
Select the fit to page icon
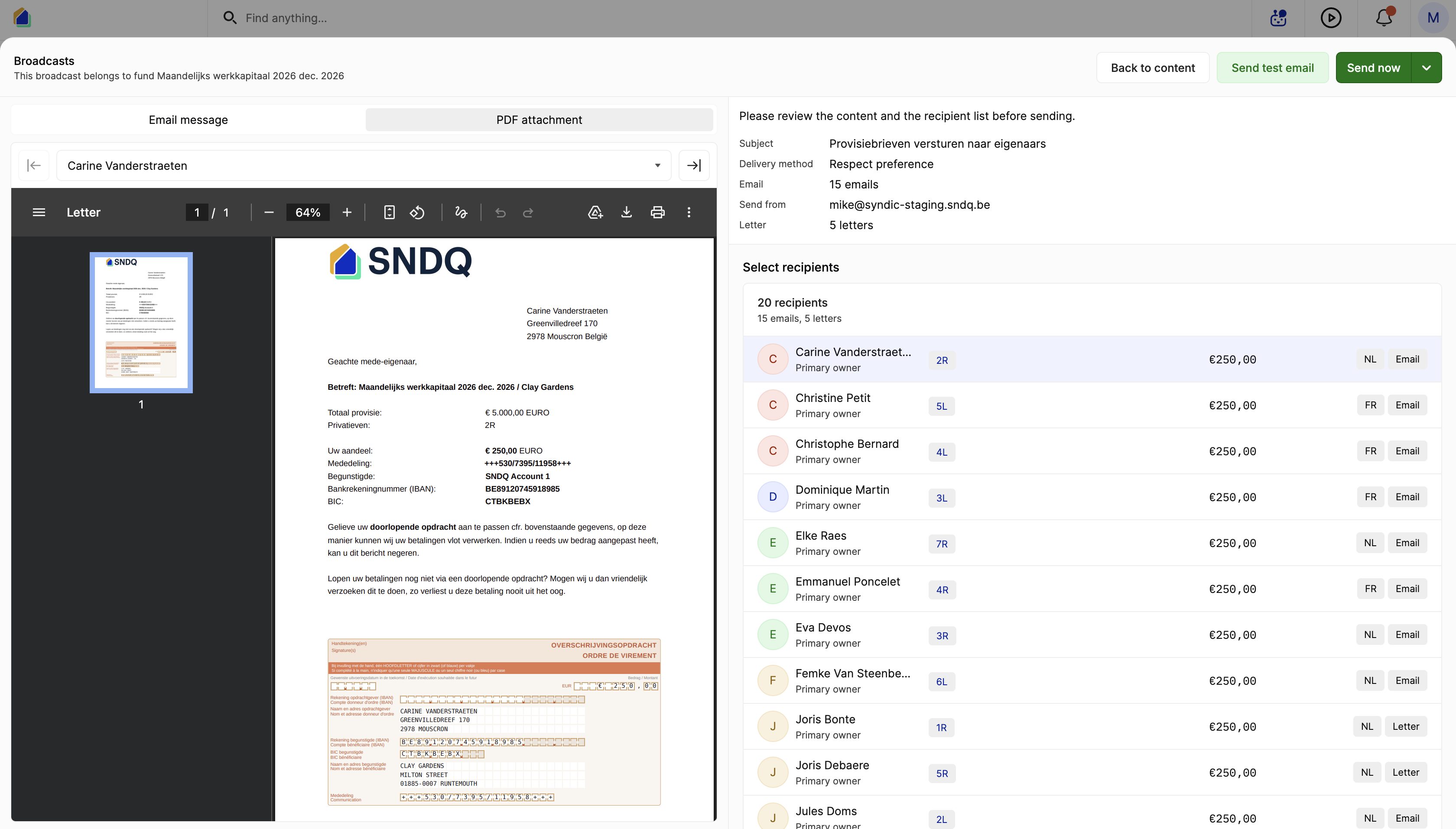389,212
